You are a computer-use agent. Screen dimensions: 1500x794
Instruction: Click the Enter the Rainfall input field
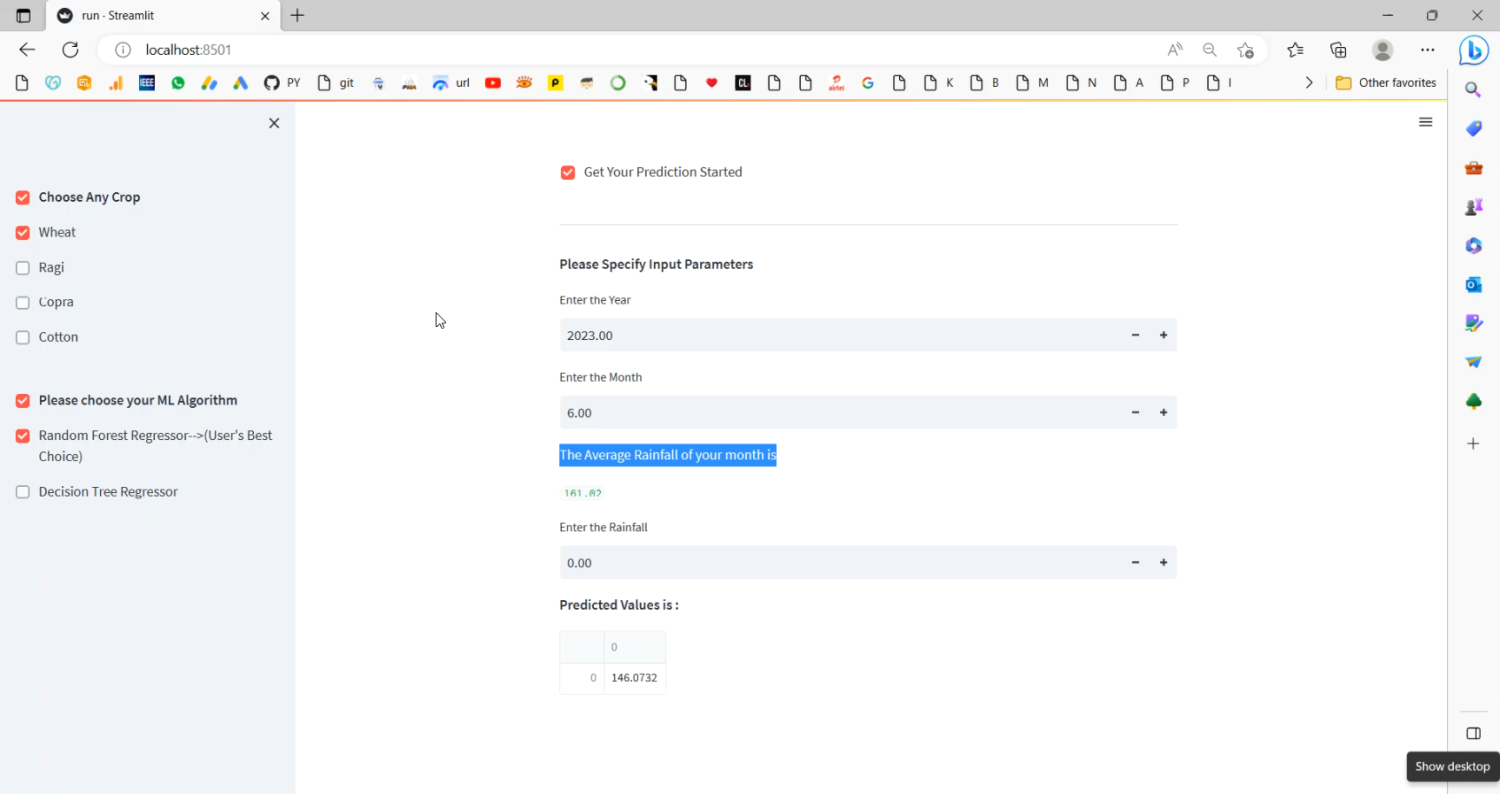[x=840, y=563]
